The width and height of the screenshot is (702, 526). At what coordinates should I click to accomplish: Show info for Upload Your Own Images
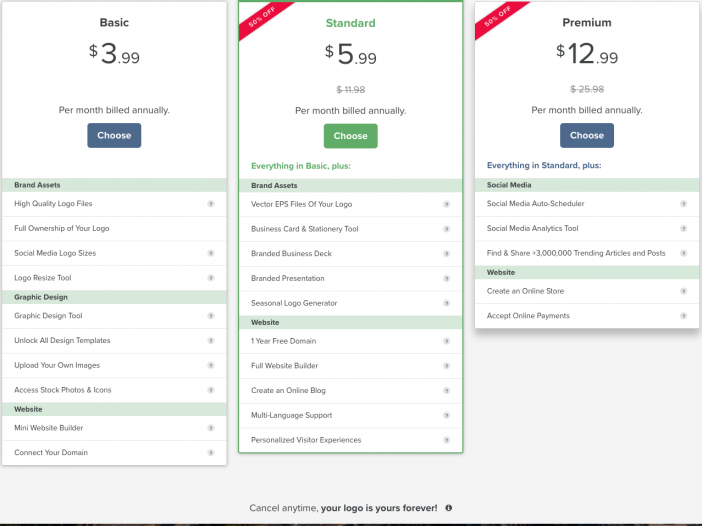[210, 365]
